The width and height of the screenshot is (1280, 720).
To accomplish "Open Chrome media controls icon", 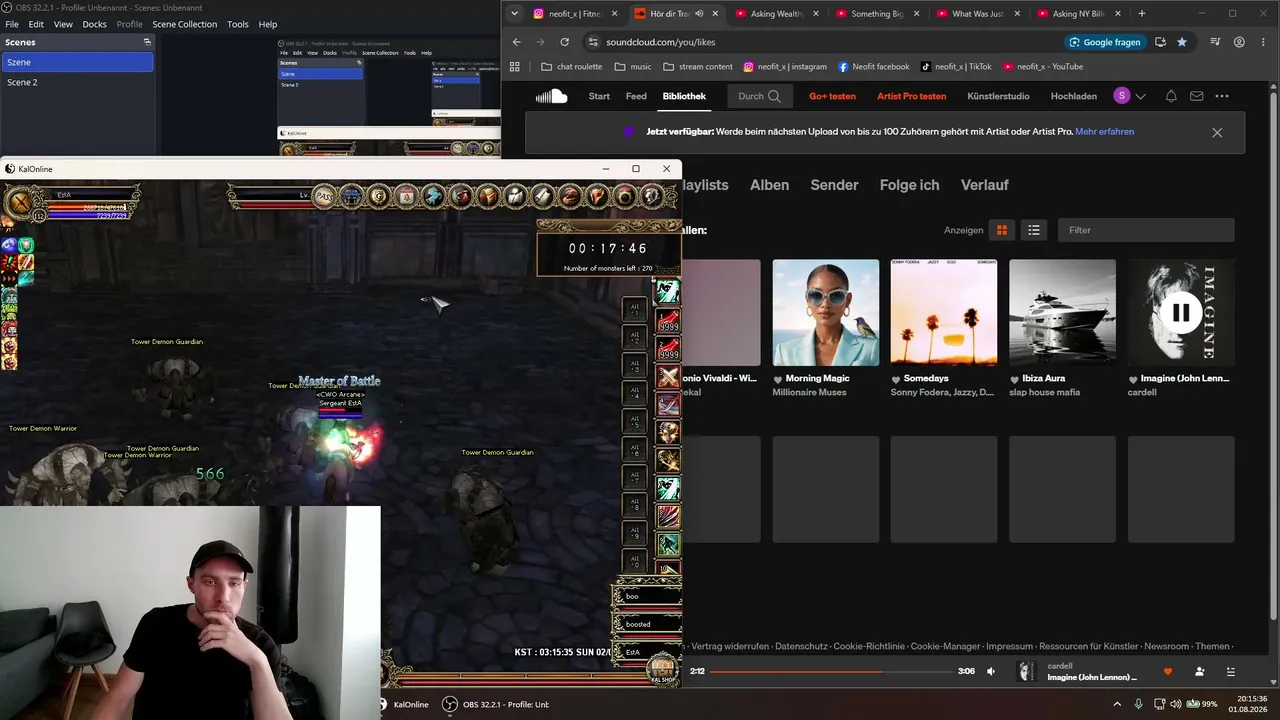I will pyautogui.click(x=1214, y=42).
